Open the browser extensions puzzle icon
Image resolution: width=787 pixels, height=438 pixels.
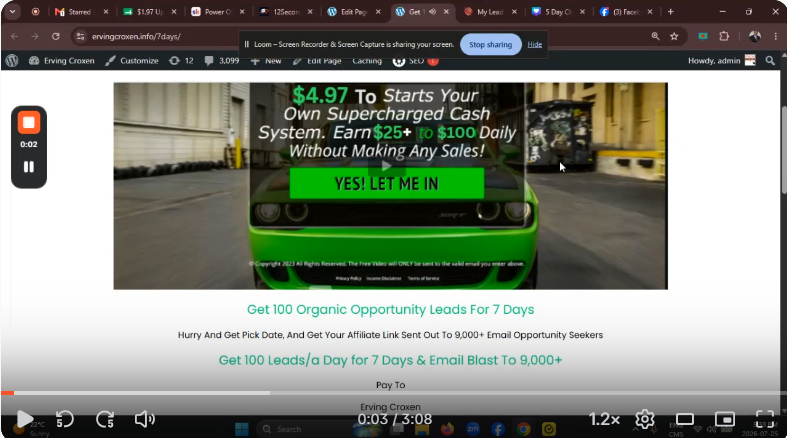point(724,36)
